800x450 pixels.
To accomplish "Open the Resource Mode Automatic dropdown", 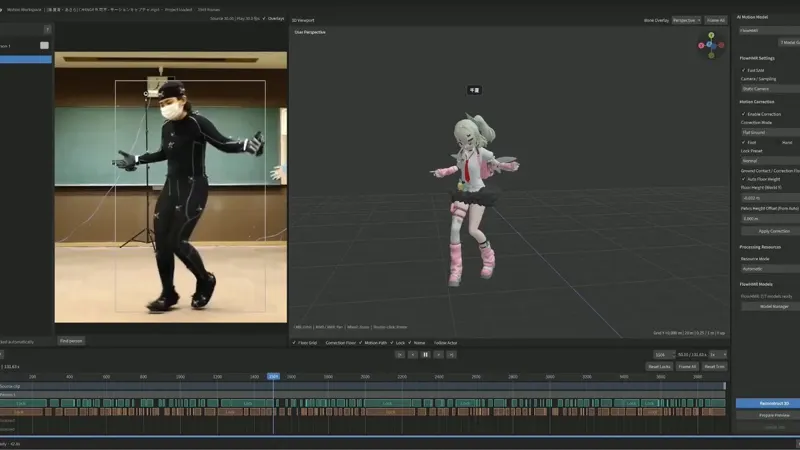I will click(770, 269).
